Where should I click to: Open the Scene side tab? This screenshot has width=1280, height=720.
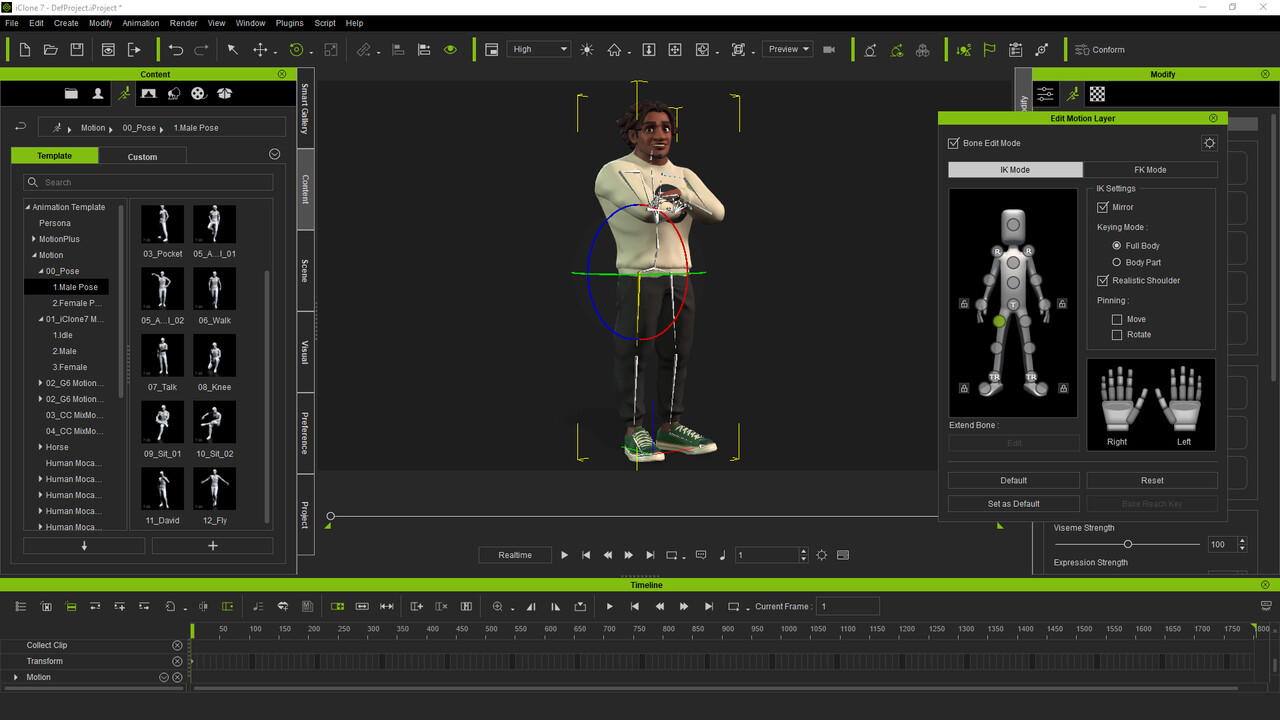305,271
